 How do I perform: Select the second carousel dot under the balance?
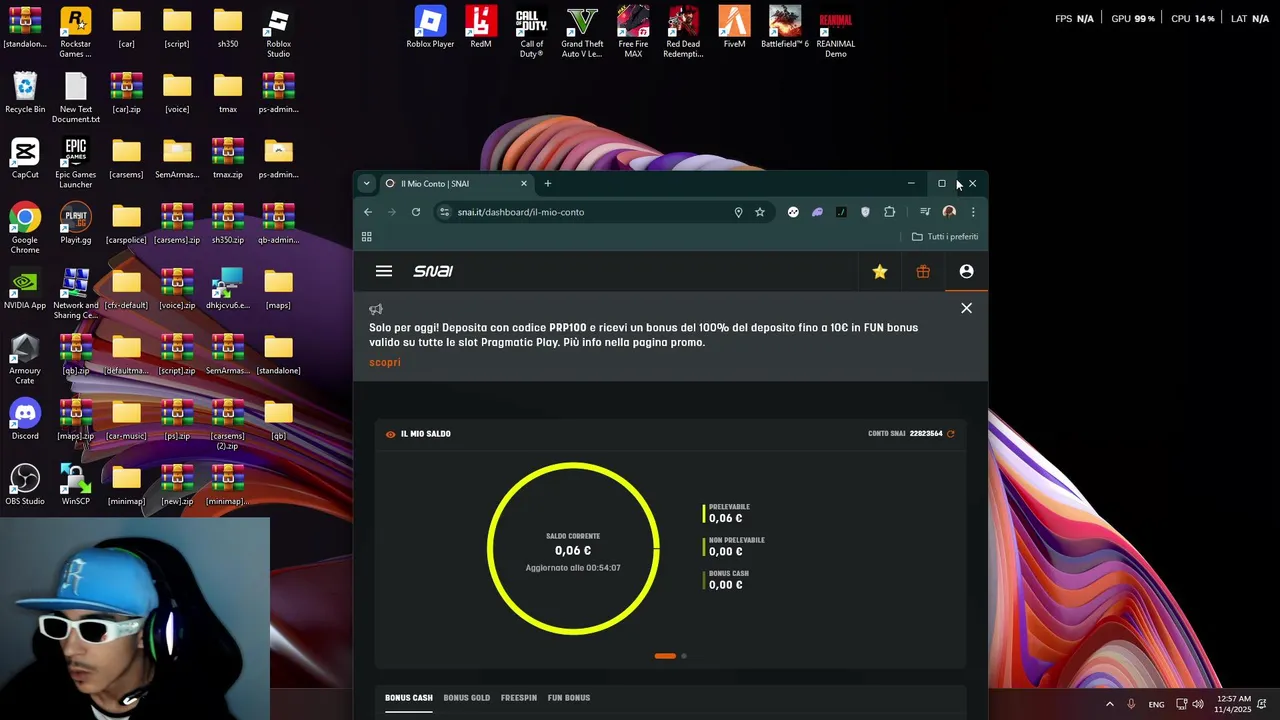click(684, 656)
